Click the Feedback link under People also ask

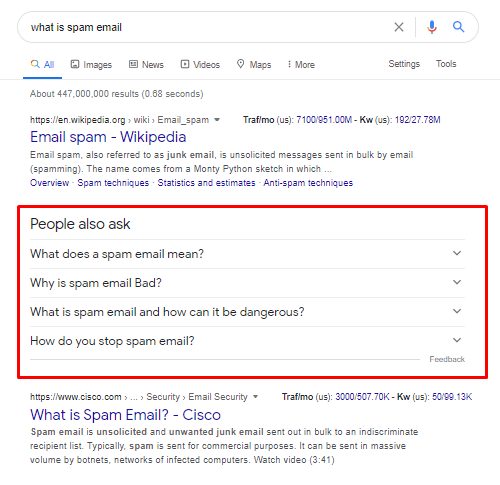click(x=447, y=359)
